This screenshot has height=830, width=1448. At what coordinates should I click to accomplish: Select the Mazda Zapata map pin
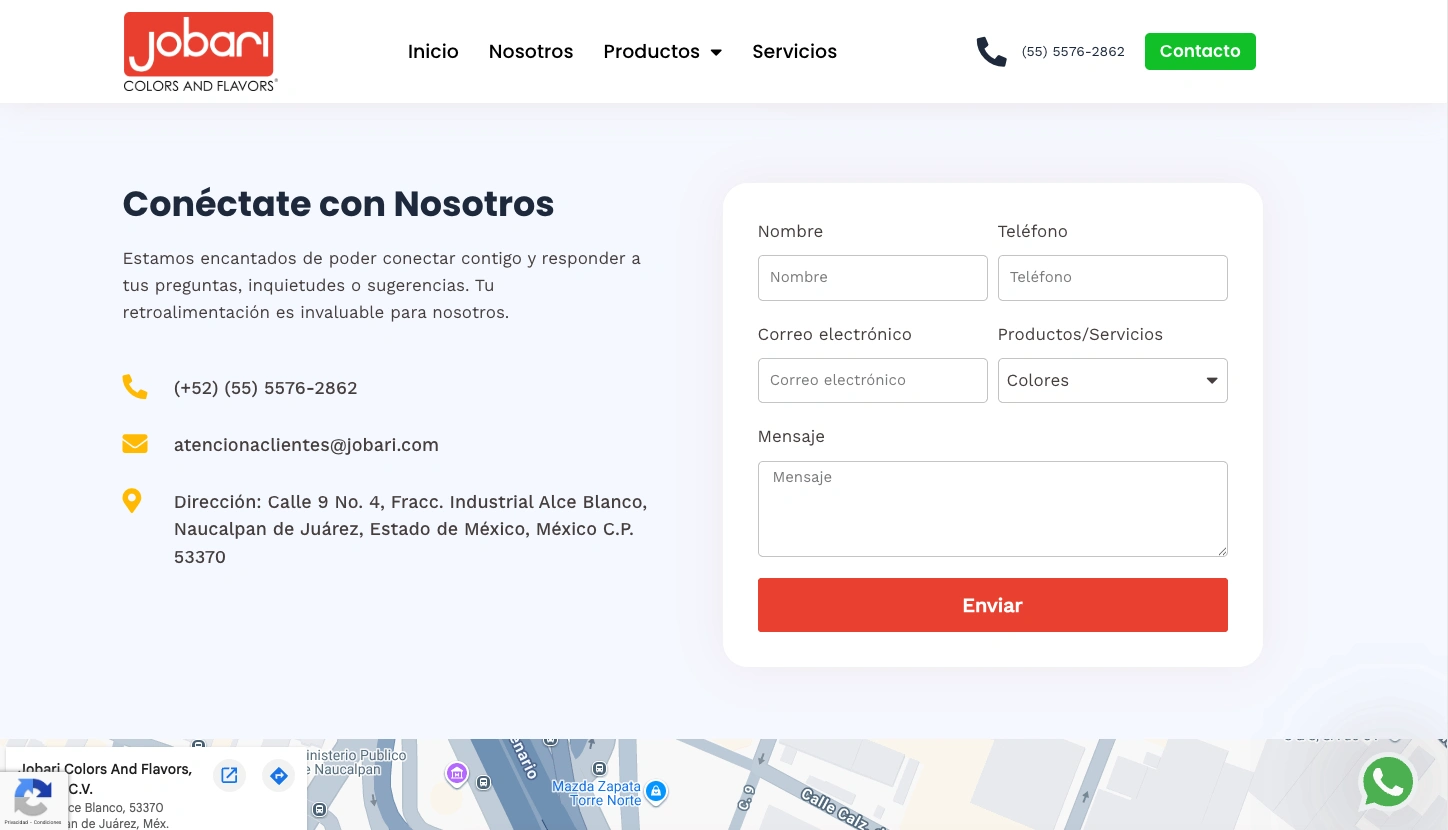pyautogui.click(x=656, y=792)
